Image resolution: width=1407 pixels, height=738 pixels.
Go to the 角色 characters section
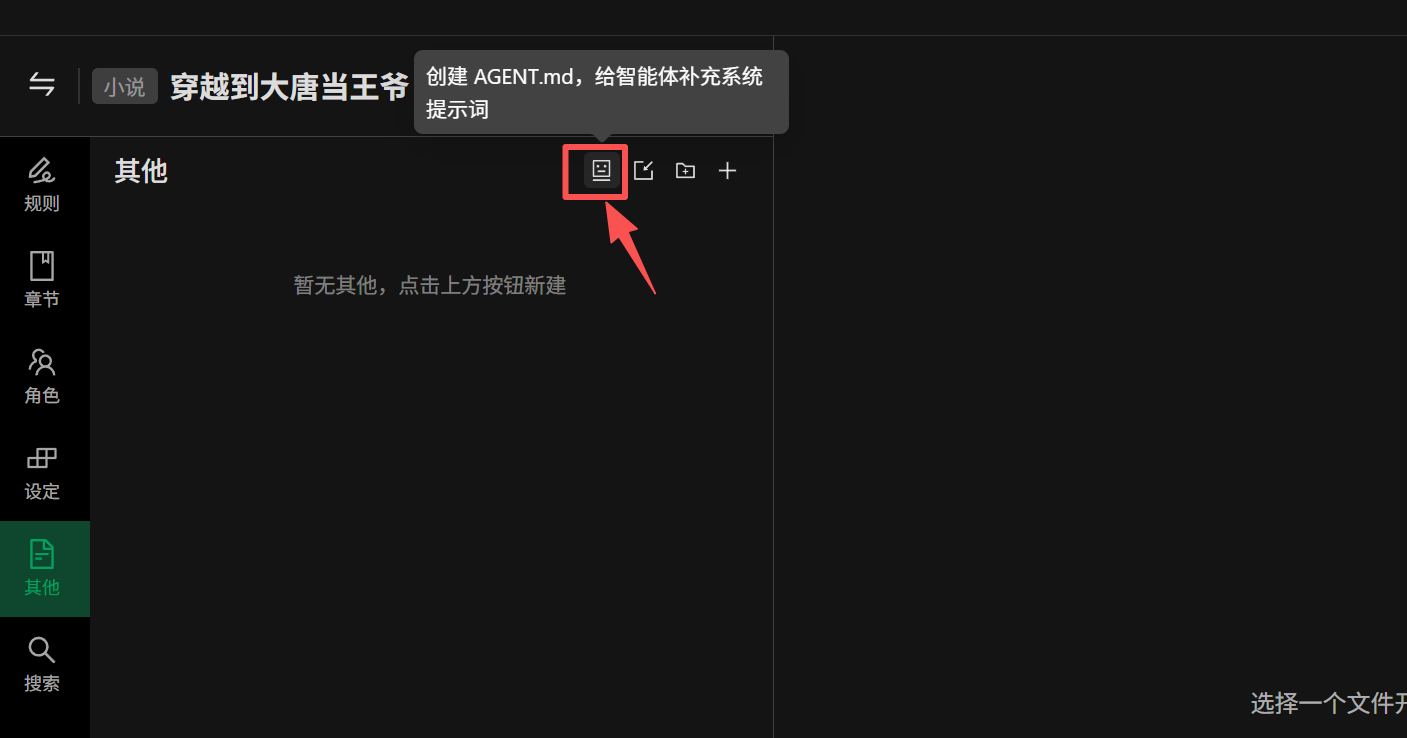click(42, 377)
